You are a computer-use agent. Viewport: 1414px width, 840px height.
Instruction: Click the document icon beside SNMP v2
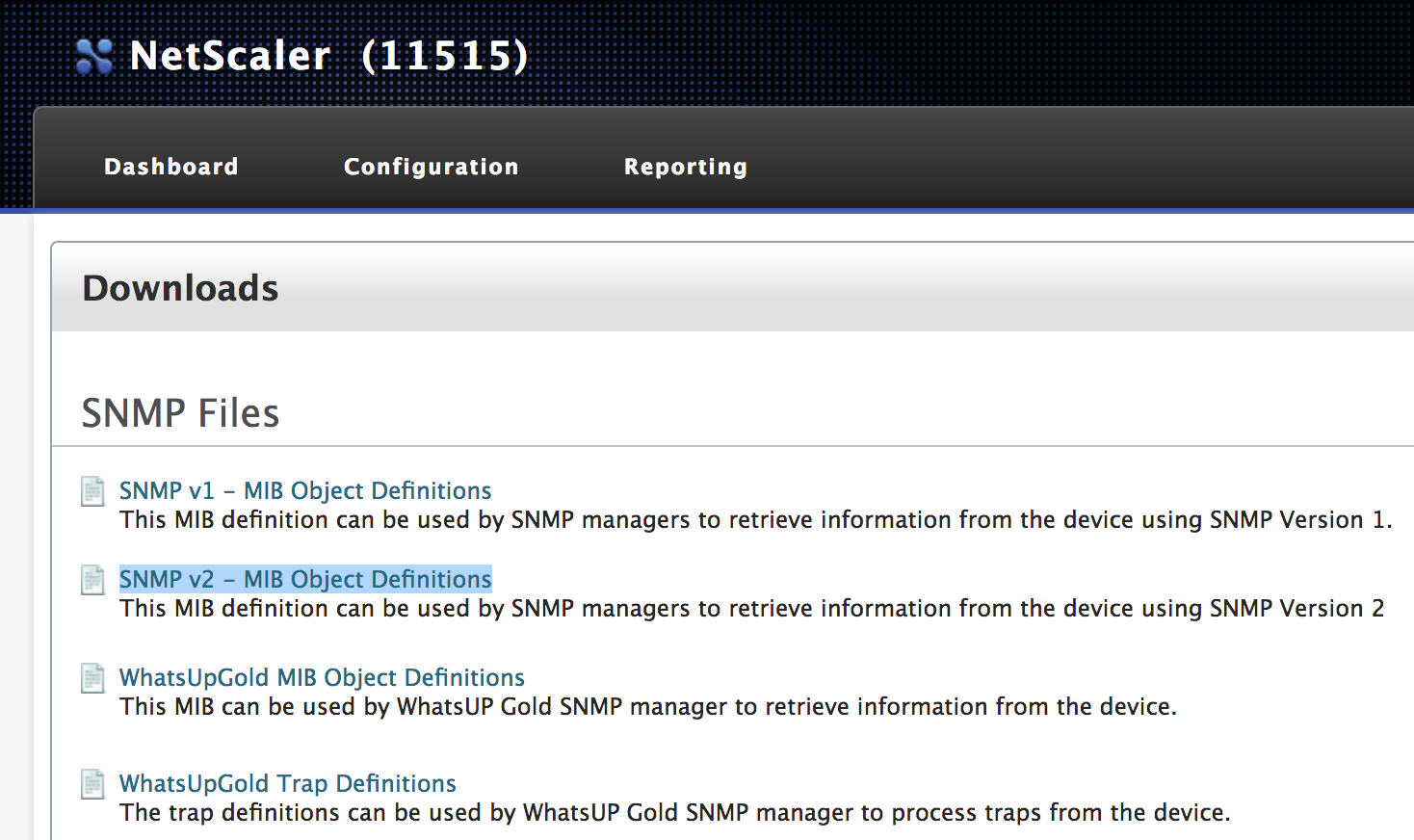[92, 580]
